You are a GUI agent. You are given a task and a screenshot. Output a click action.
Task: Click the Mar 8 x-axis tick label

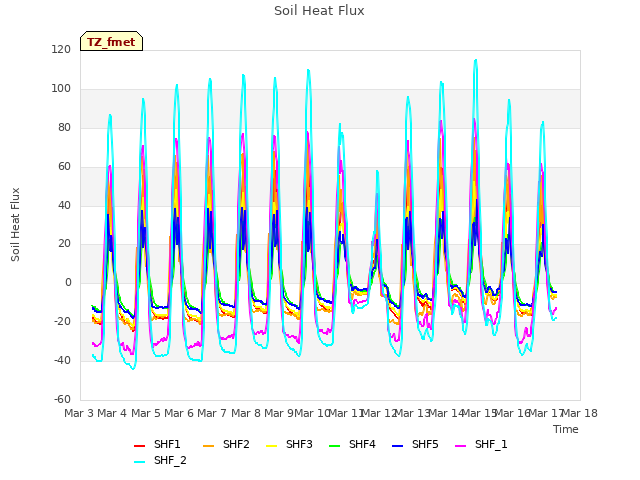click(x=246, y=413)
